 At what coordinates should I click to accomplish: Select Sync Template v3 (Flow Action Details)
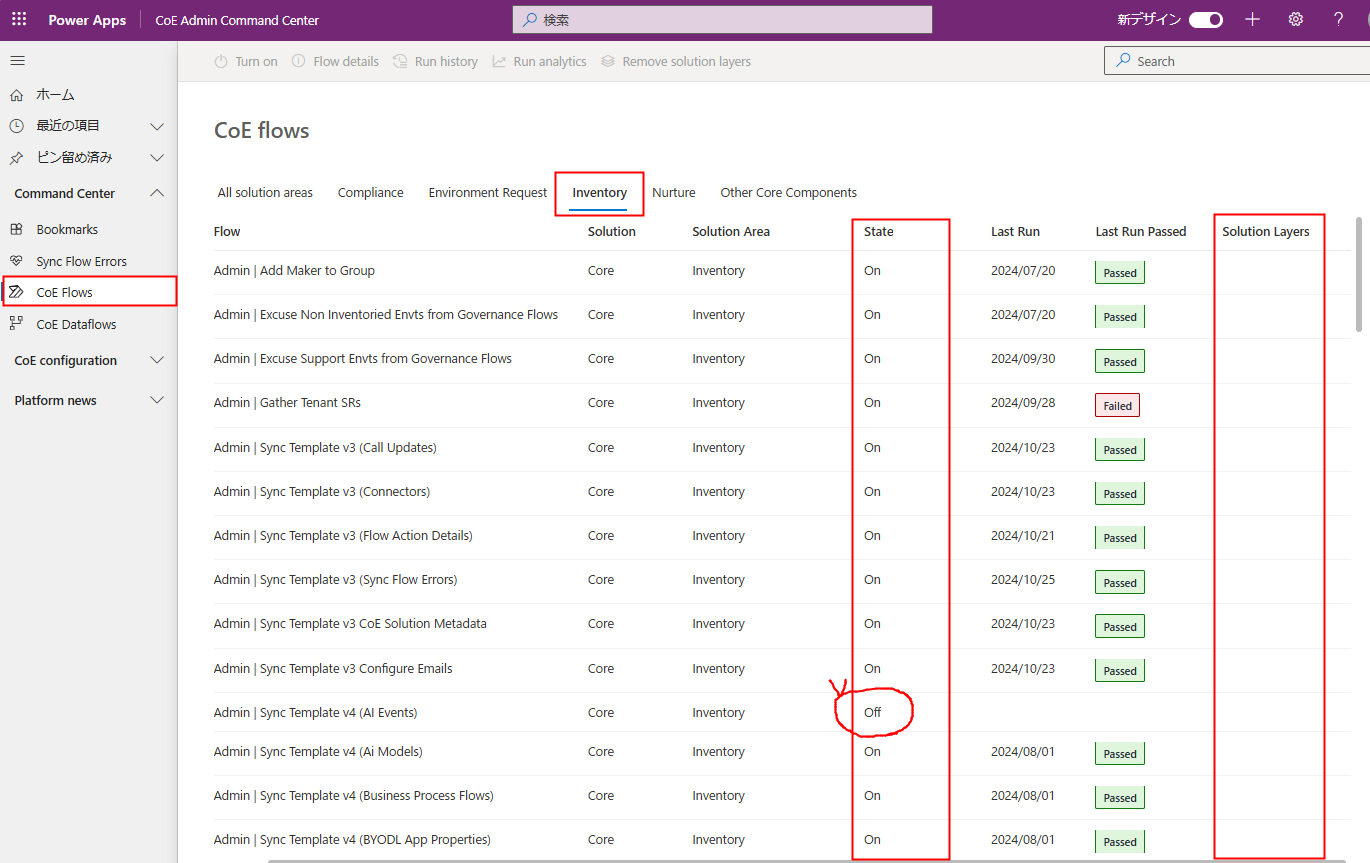pos(343,535)
